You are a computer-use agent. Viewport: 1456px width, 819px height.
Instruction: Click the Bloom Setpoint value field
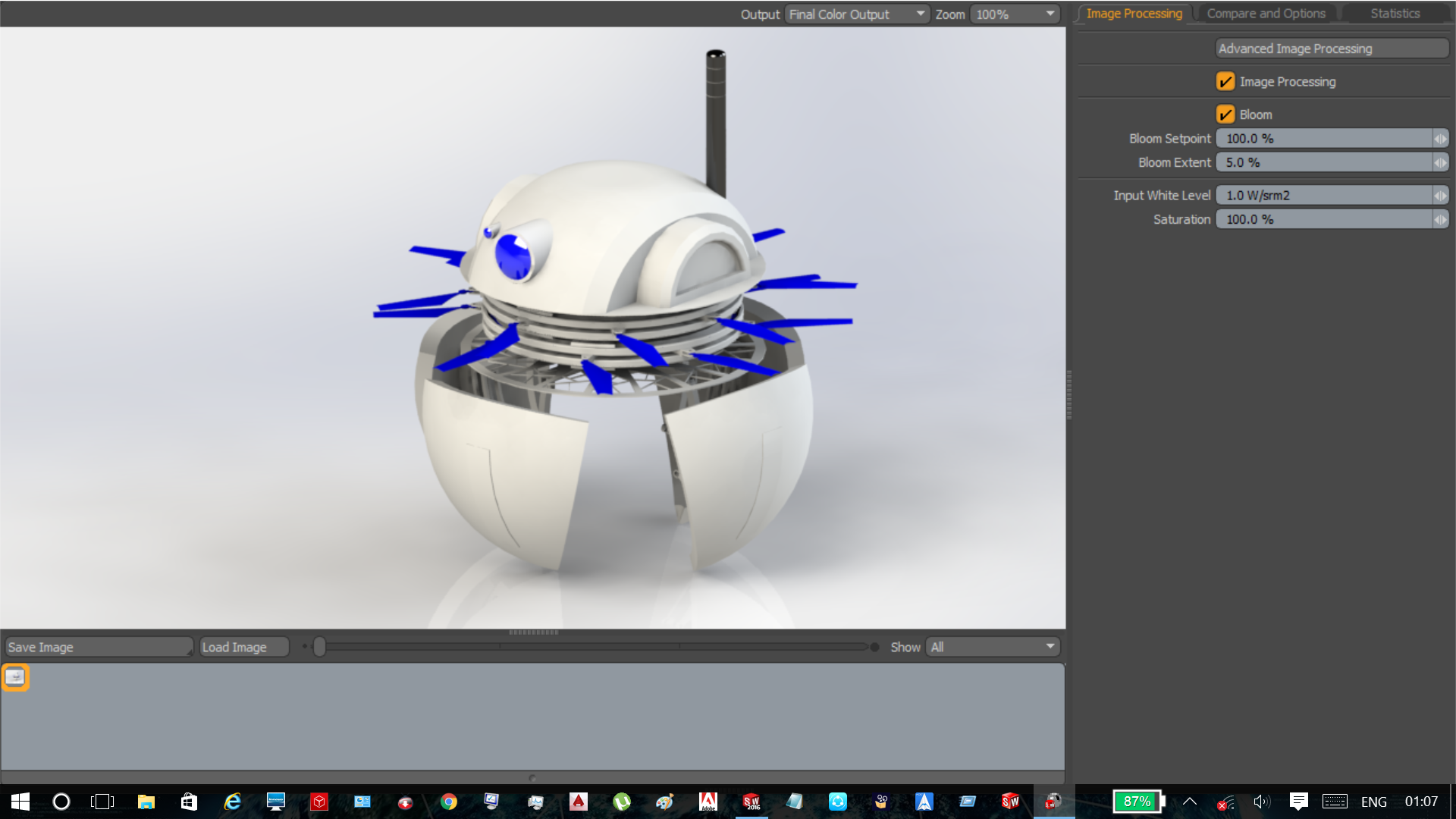pos(1324,138)
